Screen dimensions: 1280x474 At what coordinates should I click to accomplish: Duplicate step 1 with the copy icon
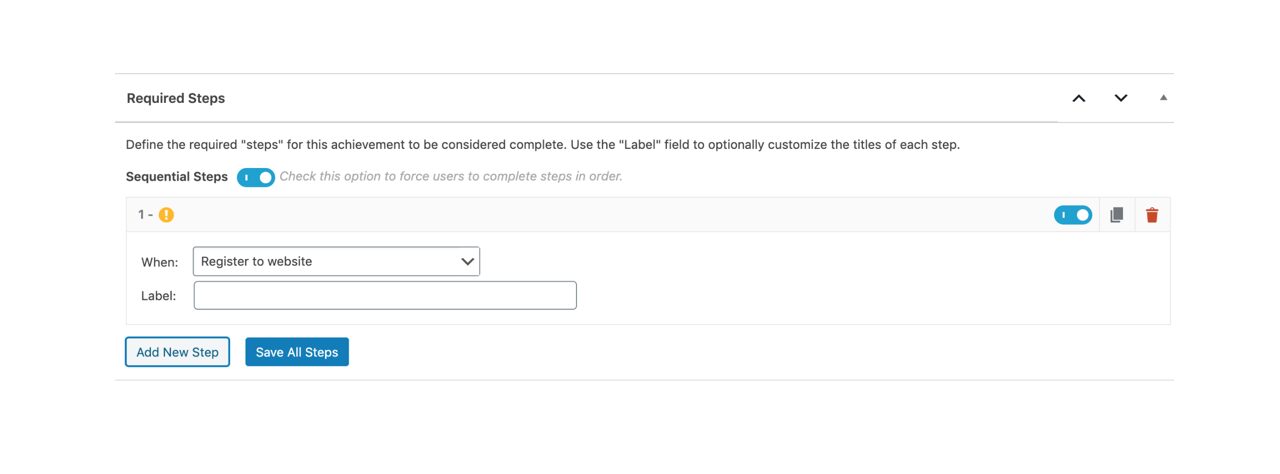click(x=1117, y=215)
